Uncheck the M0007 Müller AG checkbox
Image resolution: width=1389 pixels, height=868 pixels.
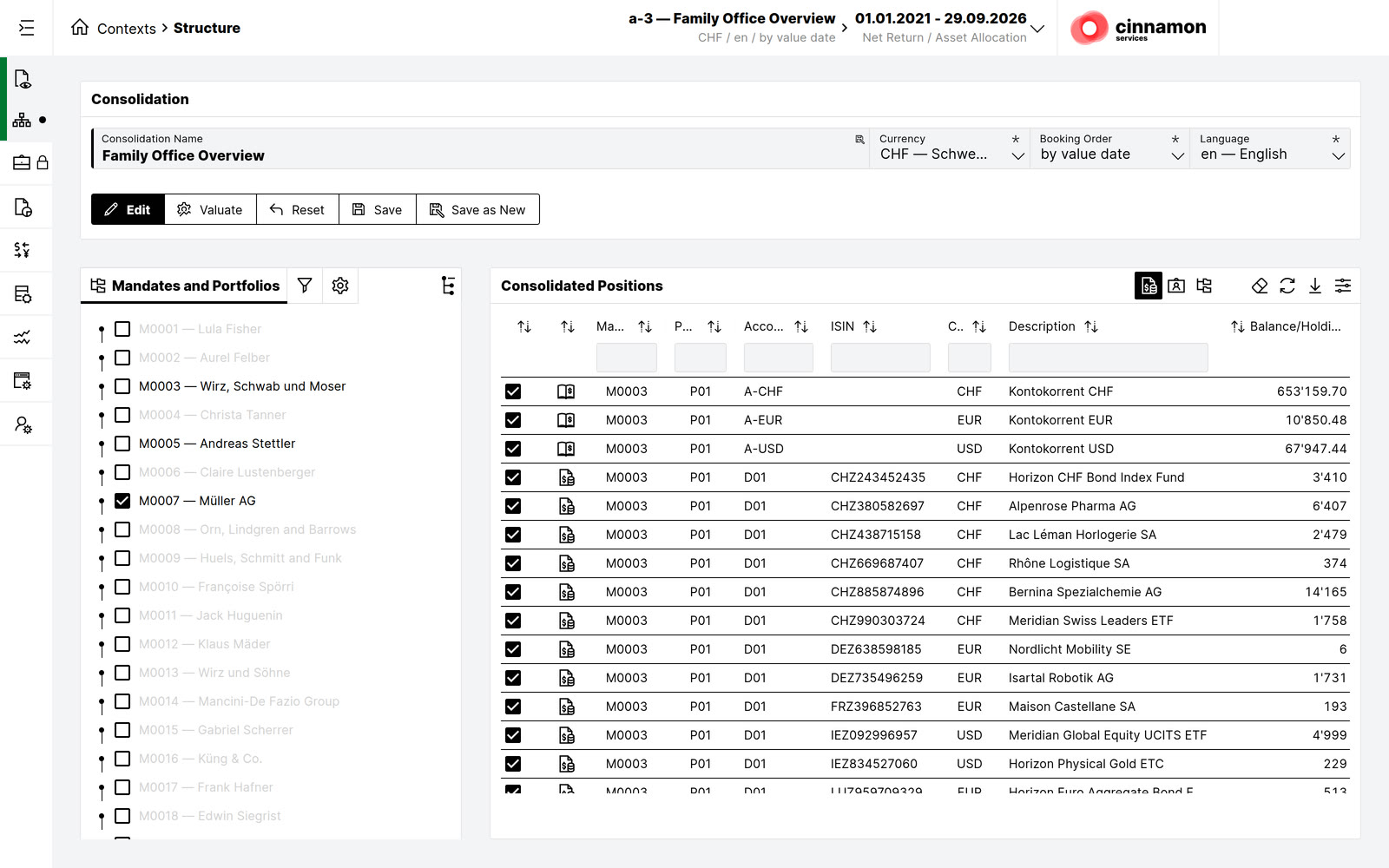point(122,501)
